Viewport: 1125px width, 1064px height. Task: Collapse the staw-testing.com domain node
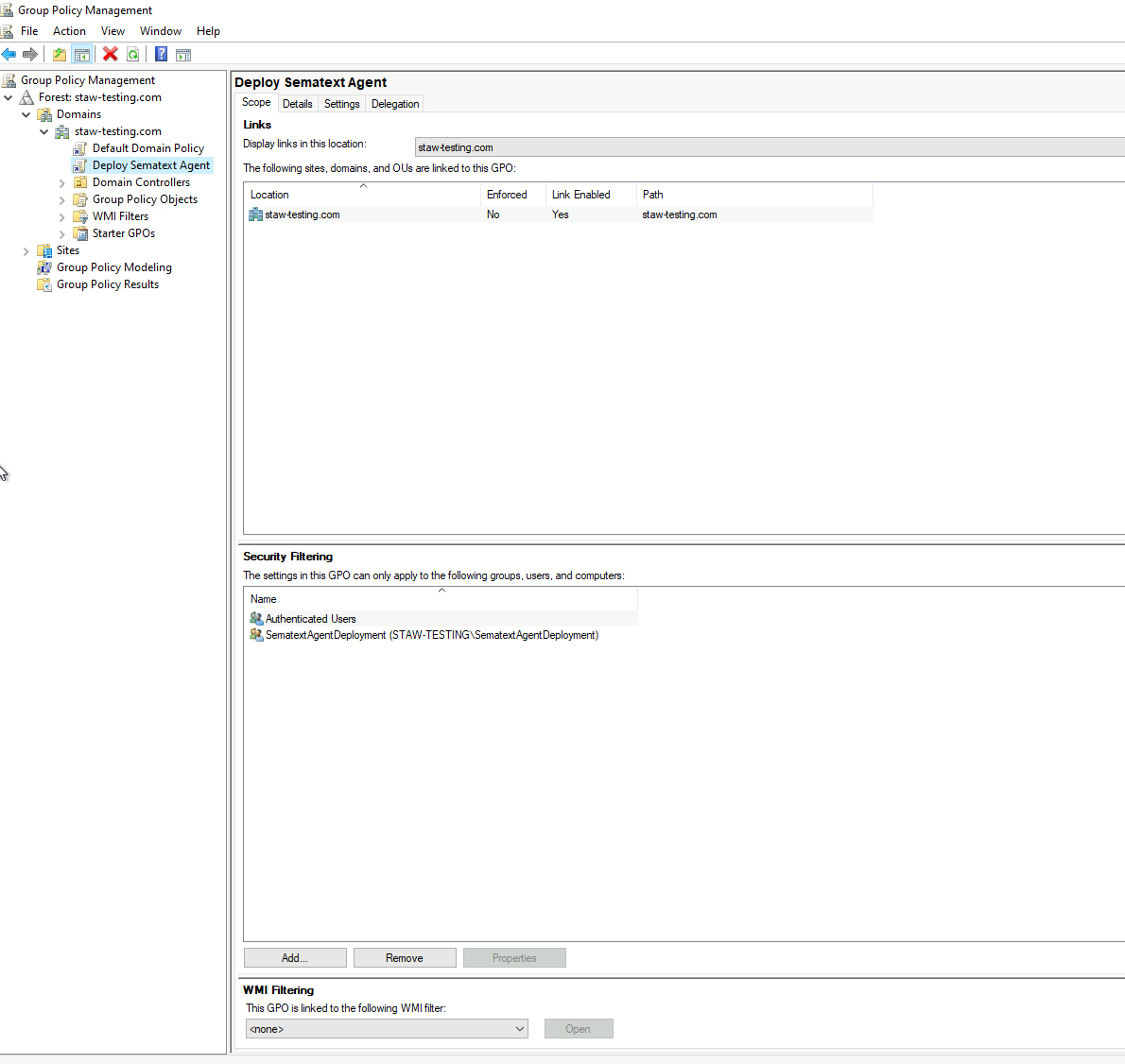(x=43, y=132)
